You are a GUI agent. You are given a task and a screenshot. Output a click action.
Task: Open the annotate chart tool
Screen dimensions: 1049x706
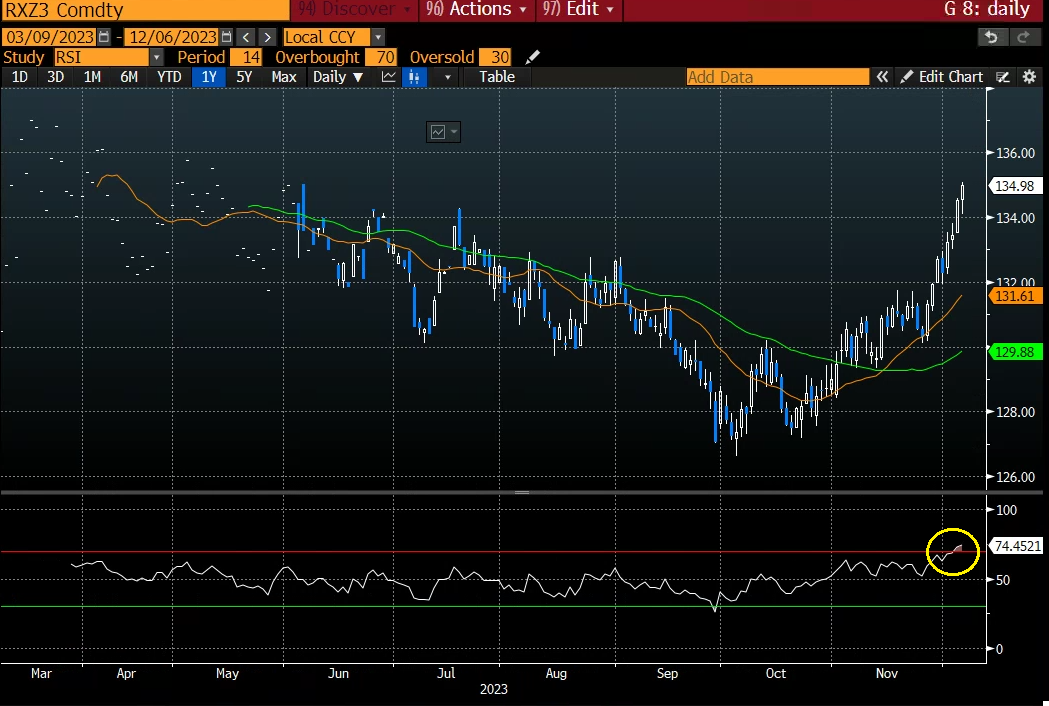tap(1002, 77)
